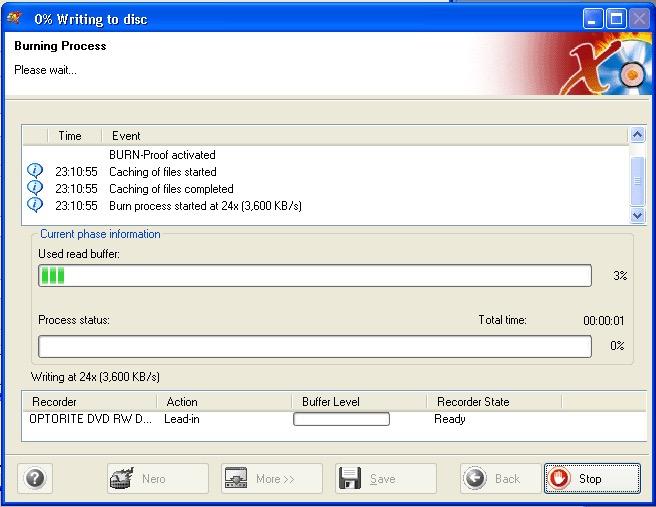Open help via question mark icon

coord(35,478)
